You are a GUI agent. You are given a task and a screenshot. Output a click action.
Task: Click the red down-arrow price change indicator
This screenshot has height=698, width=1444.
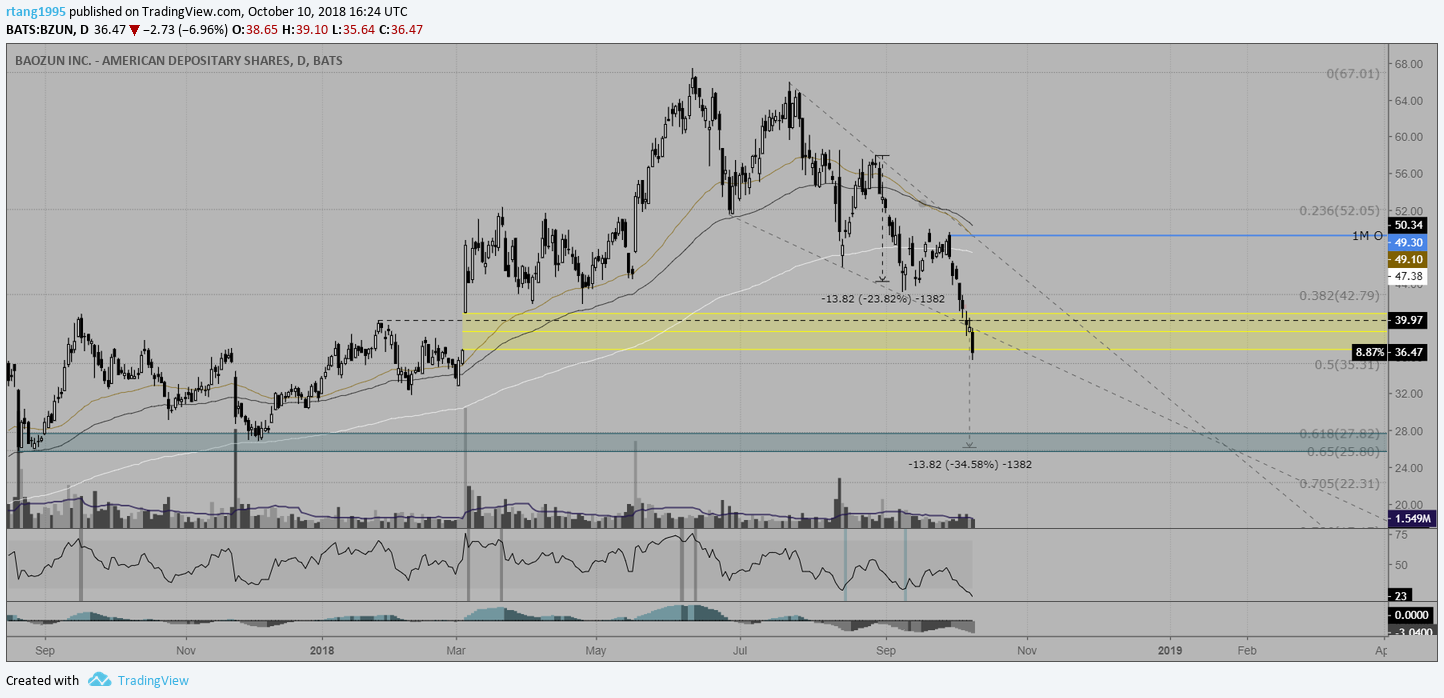click(134, 31)
